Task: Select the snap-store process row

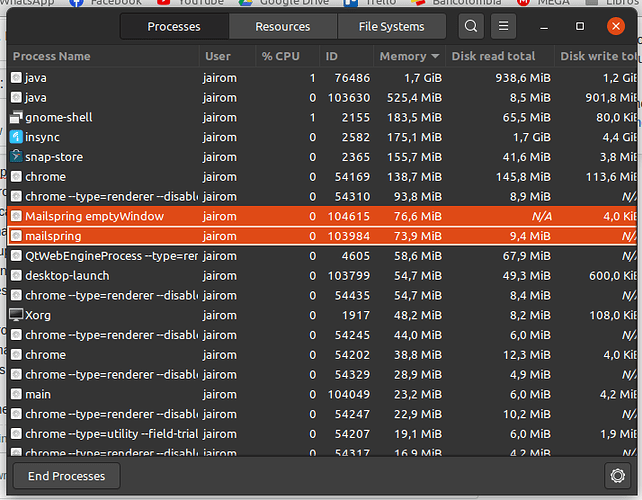Action: (322, 157)
